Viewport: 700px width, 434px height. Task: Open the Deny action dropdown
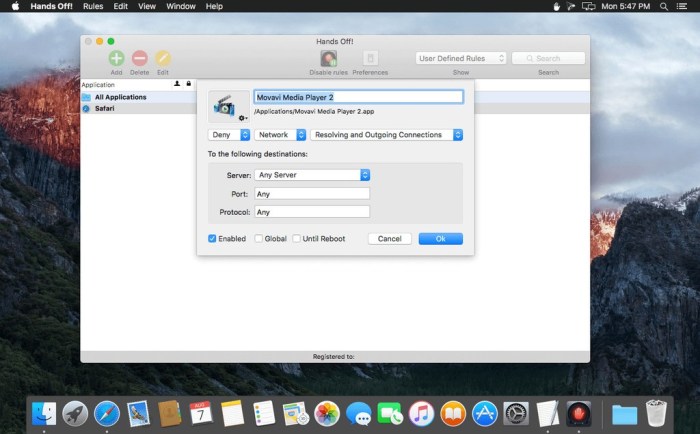[229, 135]
